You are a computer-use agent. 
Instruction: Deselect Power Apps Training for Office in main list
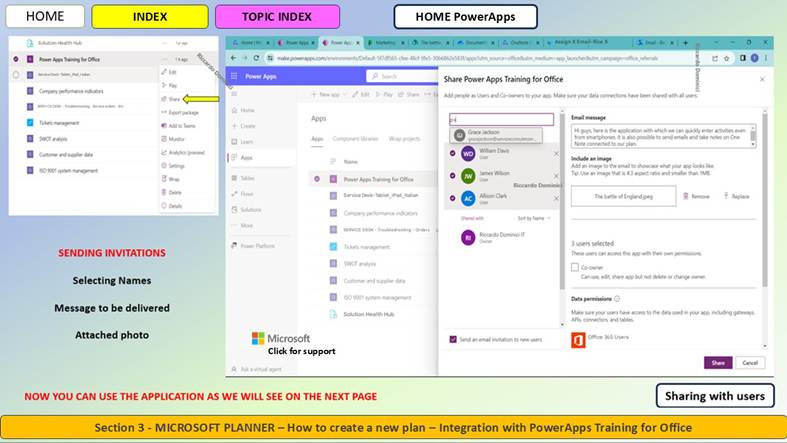pyautogui.click(x=317, y=179)
